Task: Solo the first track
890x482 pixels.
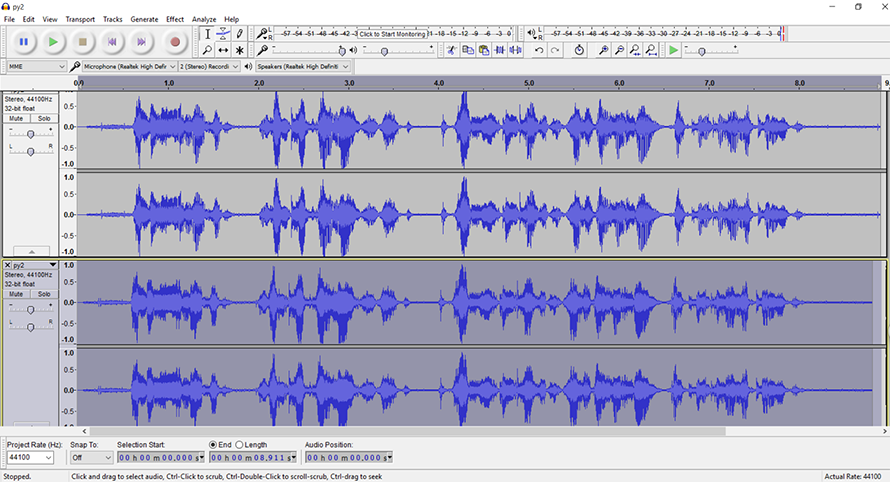Action: [x=44, y=118]
